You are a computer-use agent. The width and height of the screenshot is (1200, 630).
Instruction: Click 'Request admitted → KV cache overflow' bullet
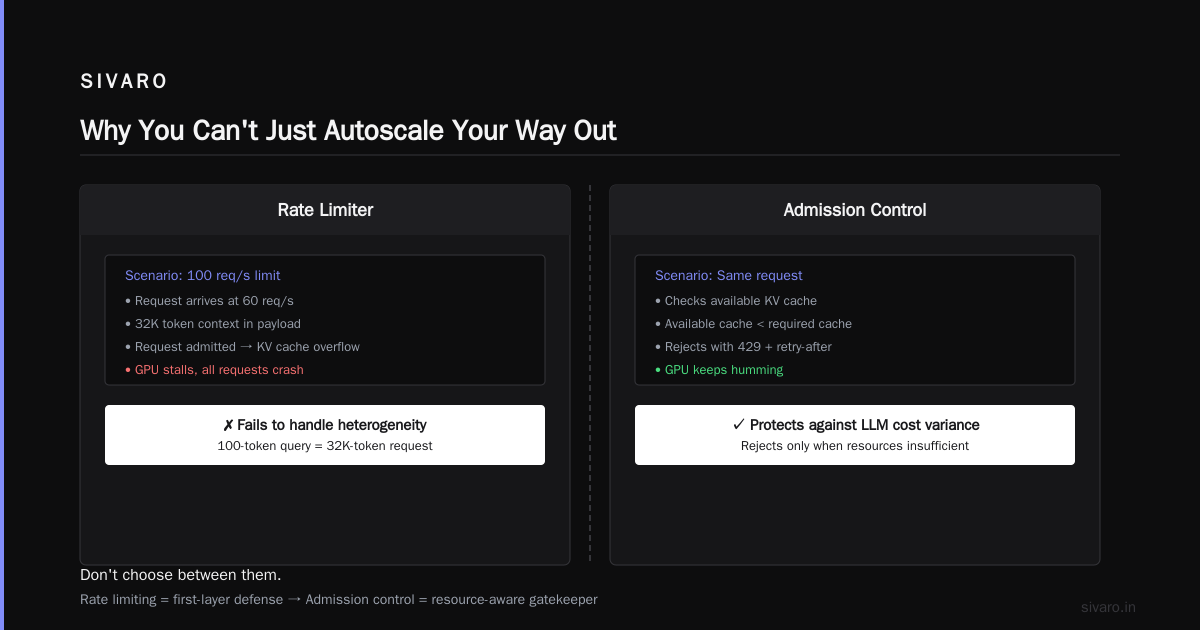(x=242, y=347)
